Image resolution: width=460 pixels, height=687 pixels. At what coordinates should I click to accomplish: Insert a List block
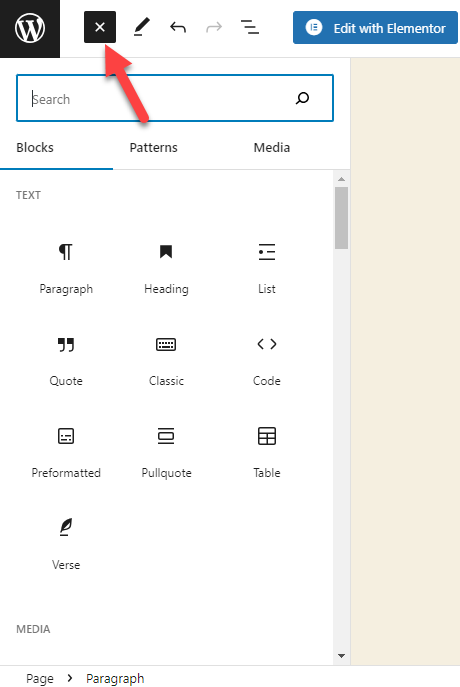click(x=266, y=269)
